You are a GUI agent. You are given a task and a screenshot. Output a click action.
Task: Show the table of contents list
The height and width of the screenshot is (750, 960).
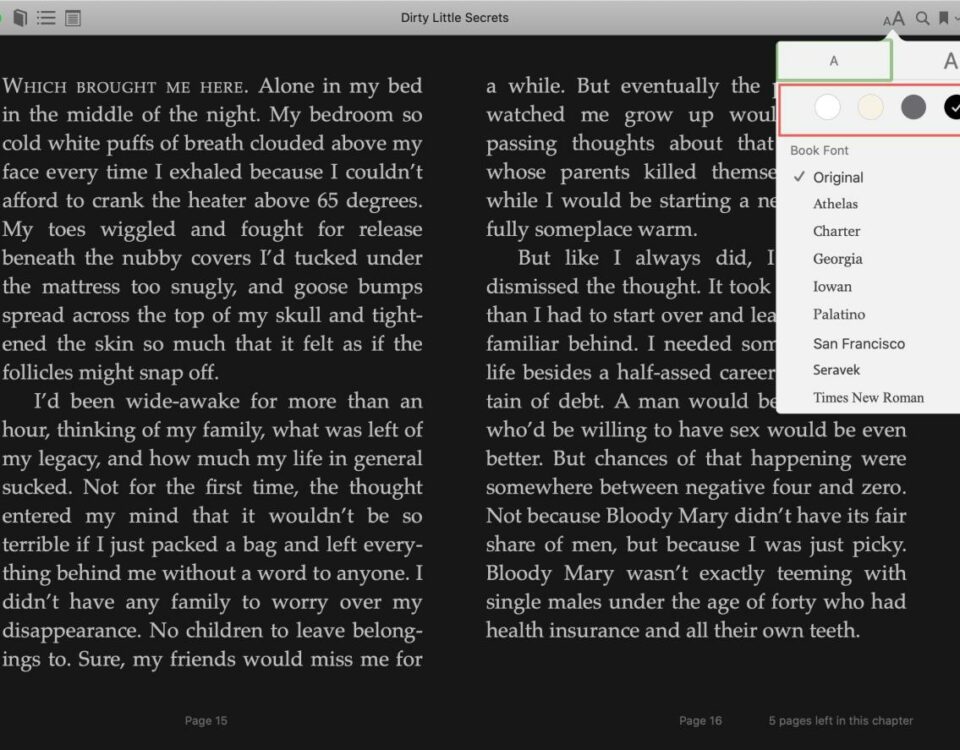coord(46,18)
